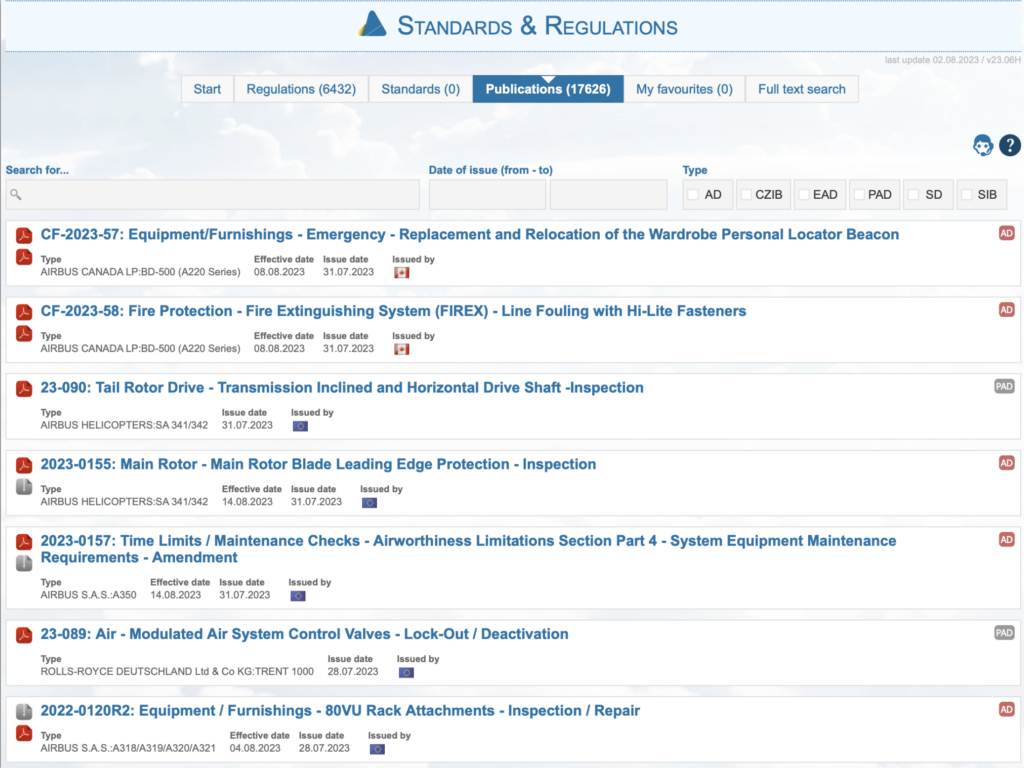Open CF-2023-57 Equipment/Furnishings publication link
This screenshot has width=1024, height=768.
pyautogui.click(x=470, y=234)
